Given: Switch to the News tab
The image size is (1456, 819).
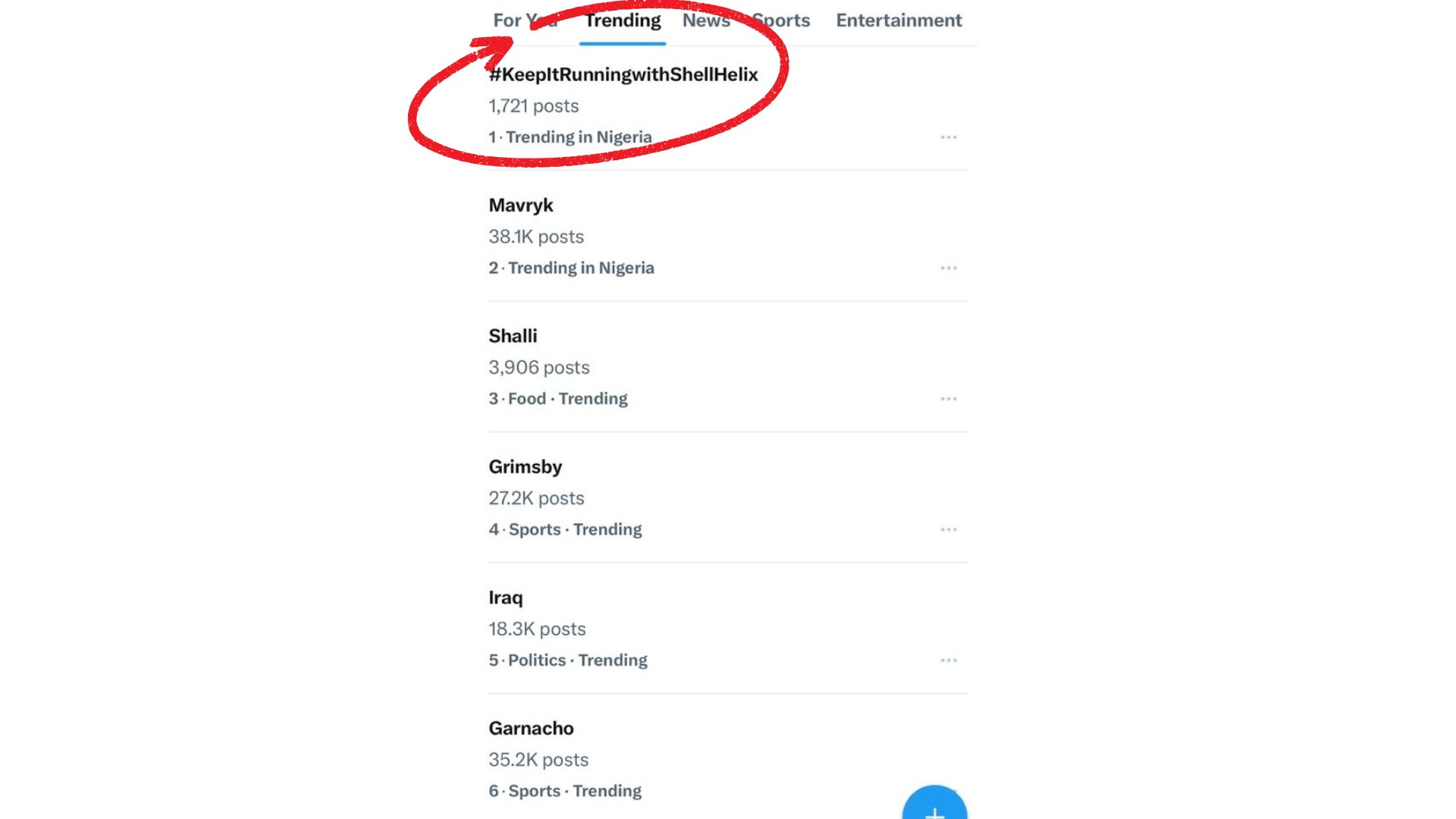Looking at the screenshot, I should [x=706, y=20].
